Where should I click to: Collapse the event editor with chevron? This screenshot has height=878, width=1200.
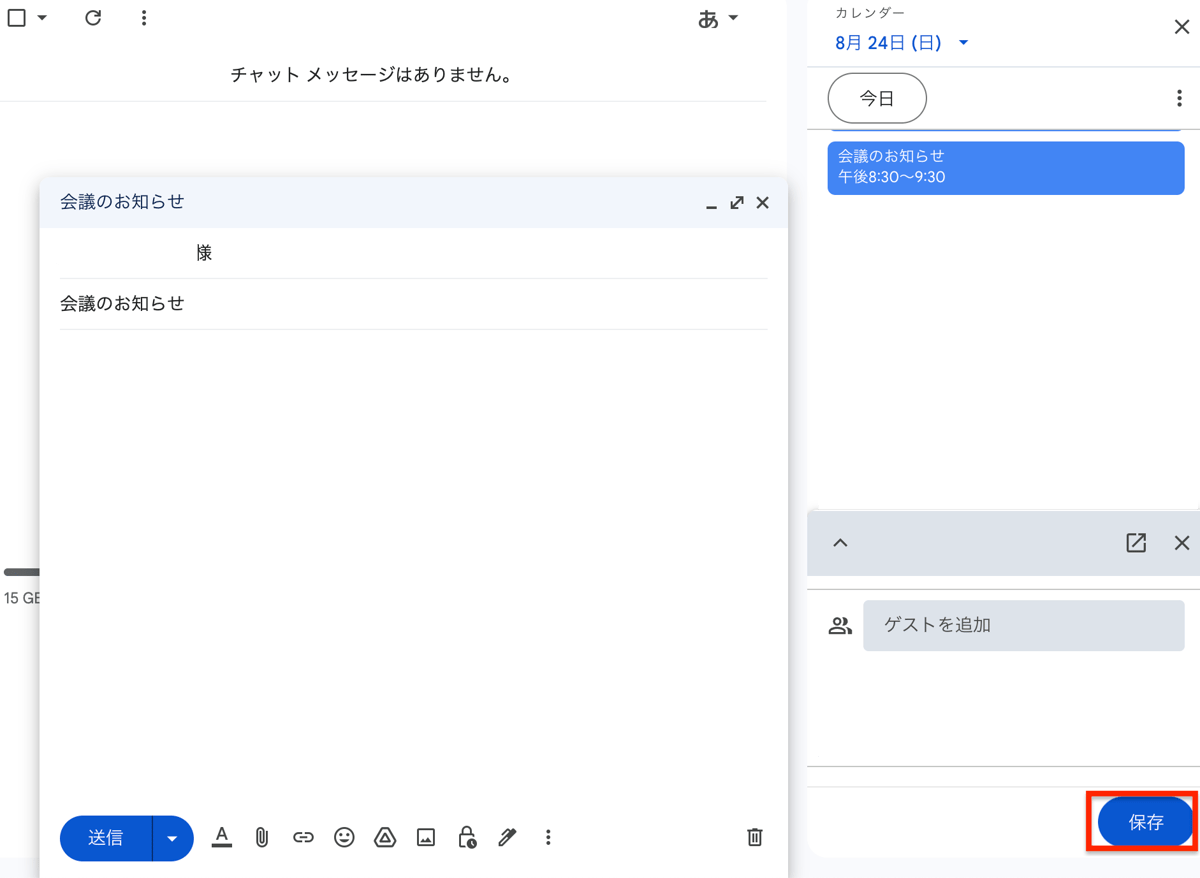coord(840,543)
